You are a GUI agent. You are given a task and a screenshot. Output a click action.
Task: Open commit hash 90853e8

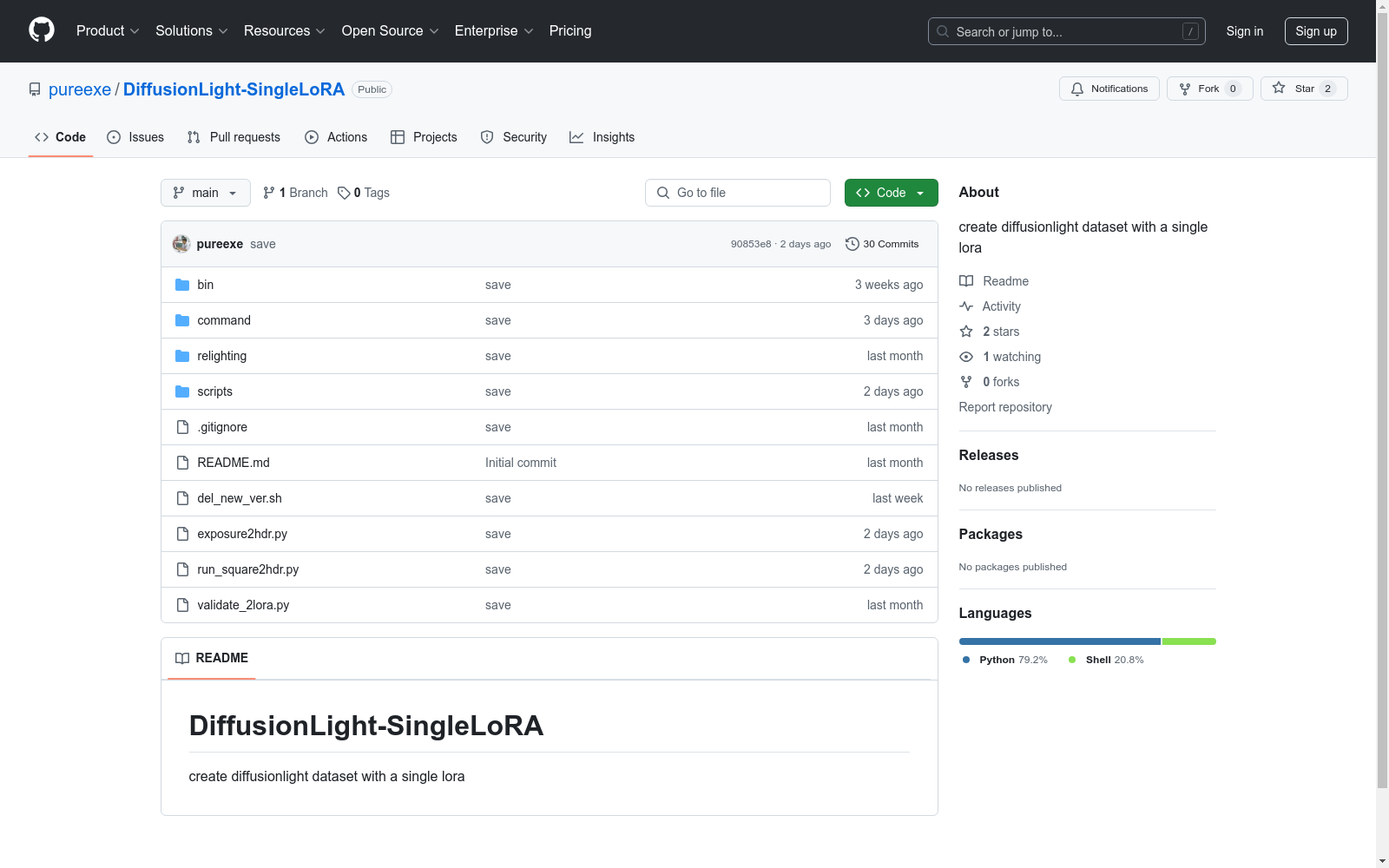751,244
